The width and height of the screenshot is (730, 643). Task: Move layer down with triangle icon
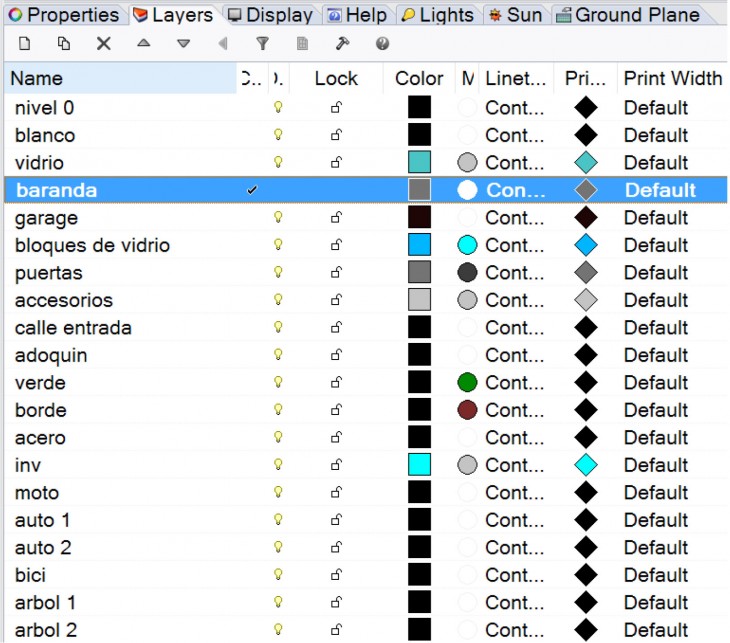183,43
